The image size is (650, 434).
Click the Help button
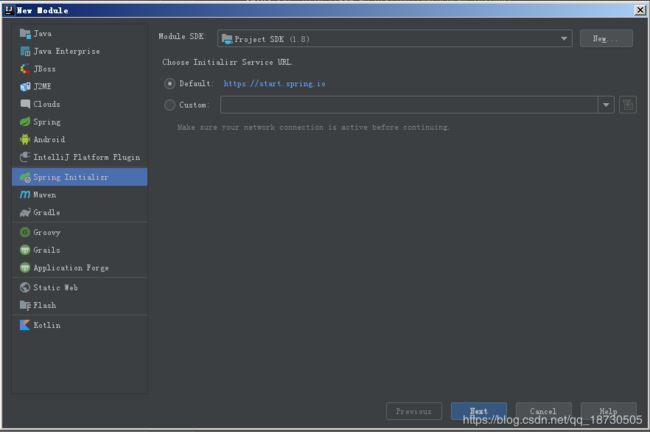609,412
